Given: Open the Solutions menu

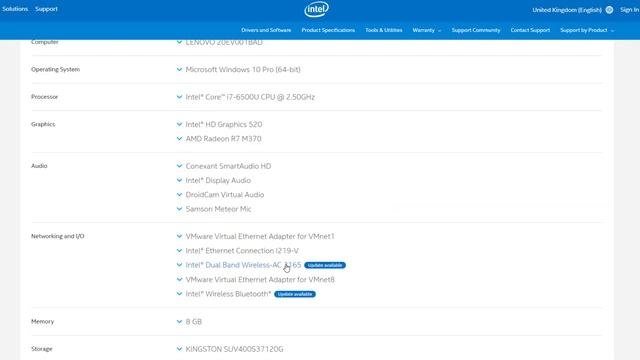Looking at the screenshot, I should (x=15, y=9).
